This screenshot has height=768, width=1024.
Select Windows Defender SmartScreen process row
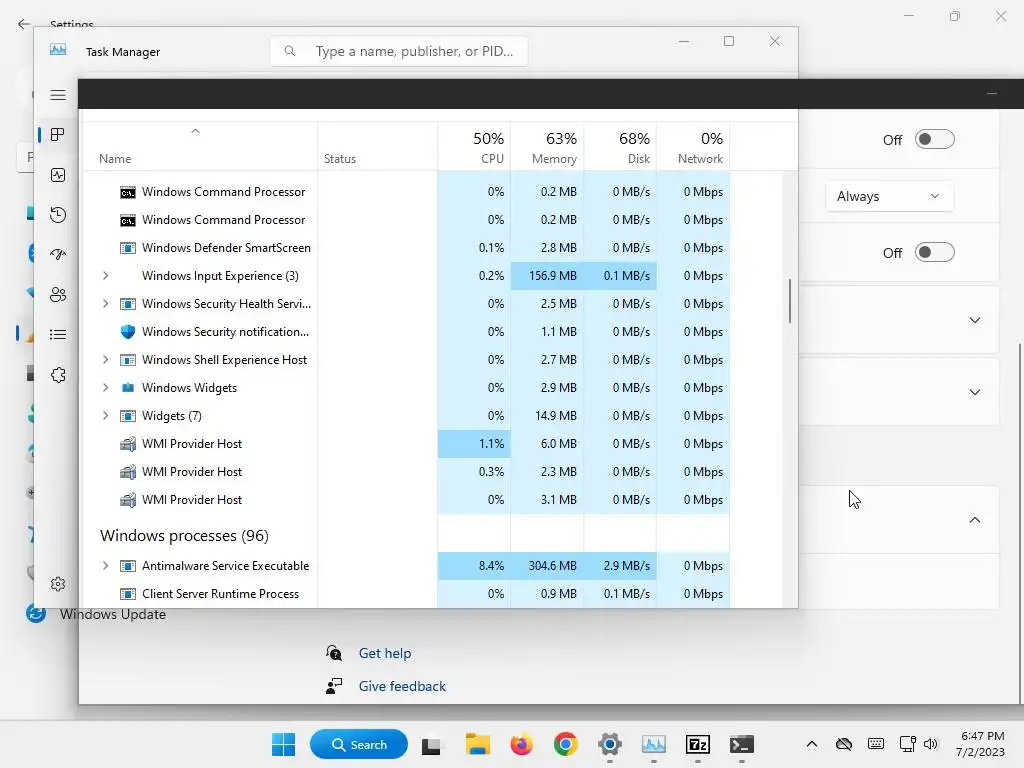[x=406, y=248]
